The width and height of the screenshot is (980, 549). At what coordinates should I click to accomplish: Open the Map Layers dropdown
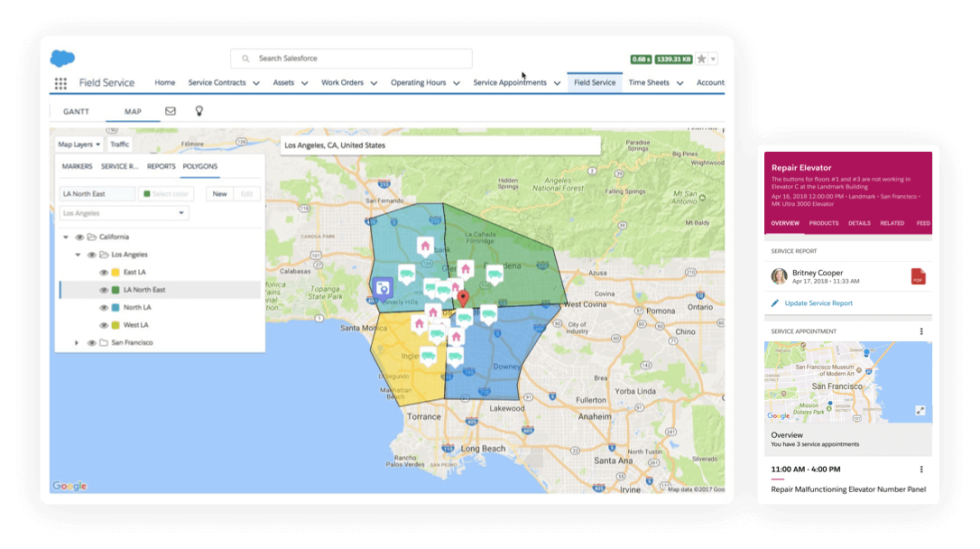coord(79,144)
